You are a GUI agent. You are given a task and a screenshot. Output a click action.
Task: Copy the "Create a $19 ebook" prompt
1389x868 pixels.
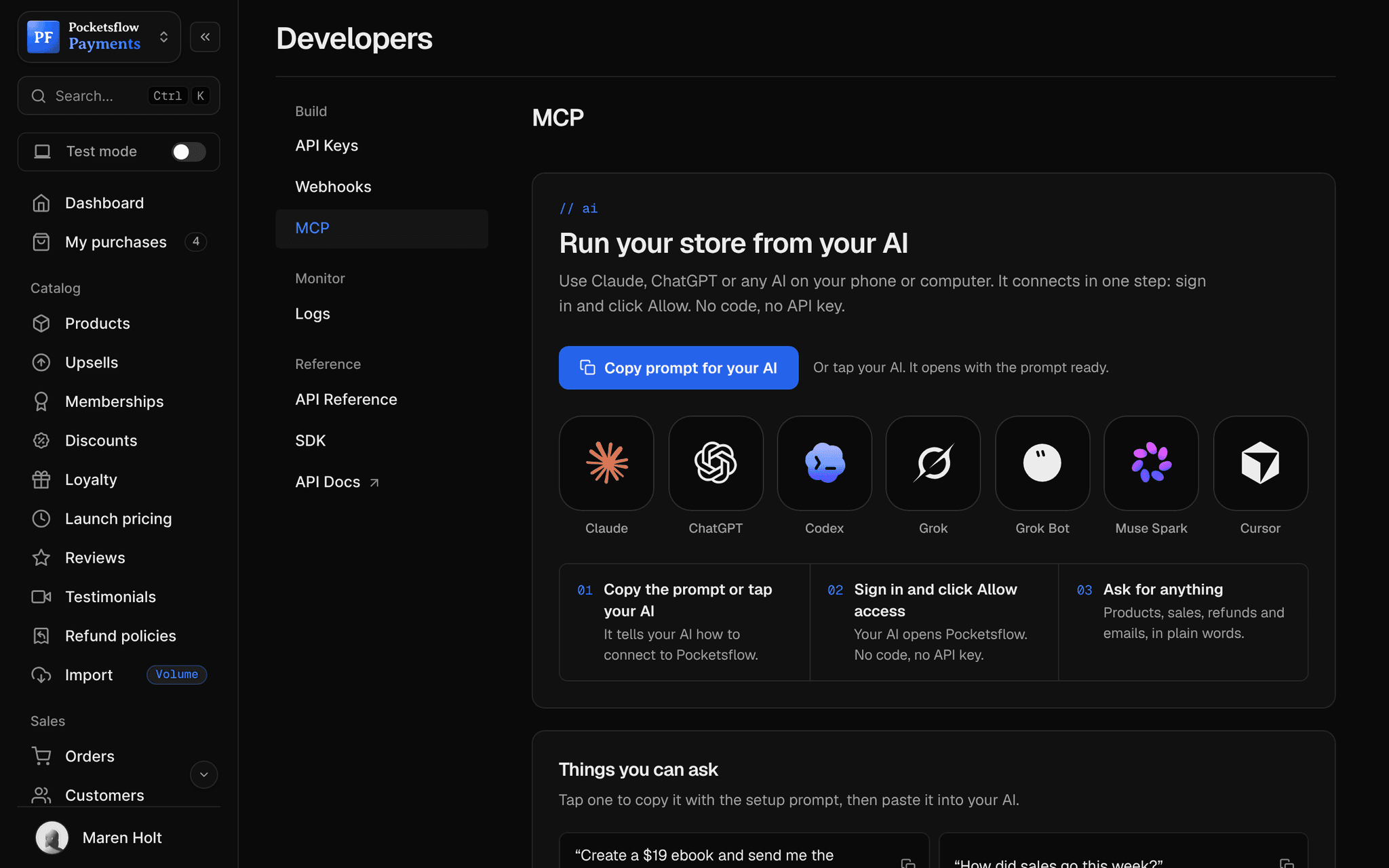907,863
